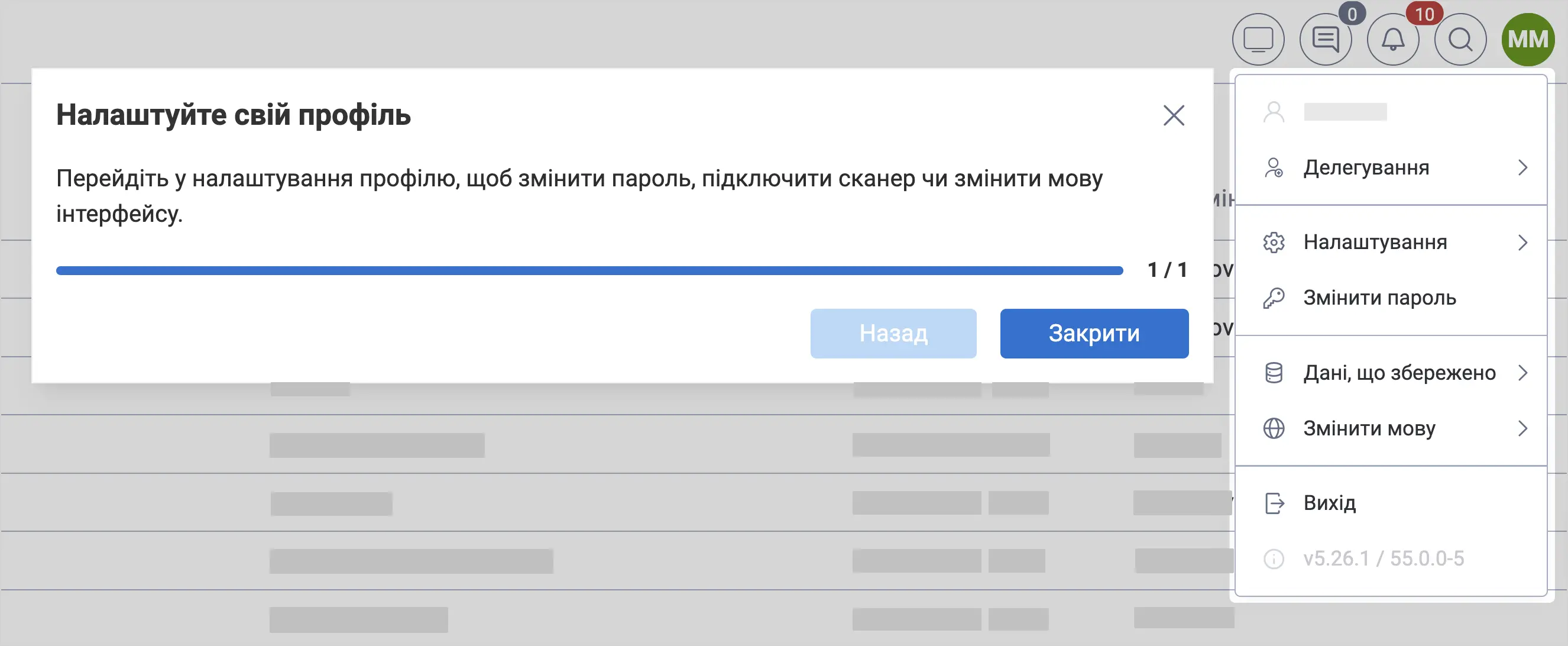Screen dimensions: 1568x646
Task: Open the search magnifier icon
Action: point(1460,40)
